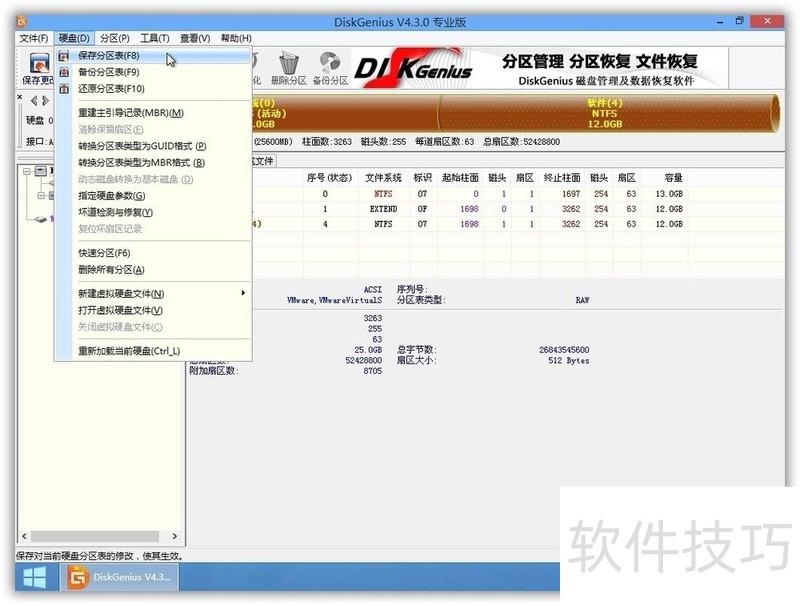Collapse the second-level tree node
Viewport: 800px width, 606px height.
click(40, 195)
